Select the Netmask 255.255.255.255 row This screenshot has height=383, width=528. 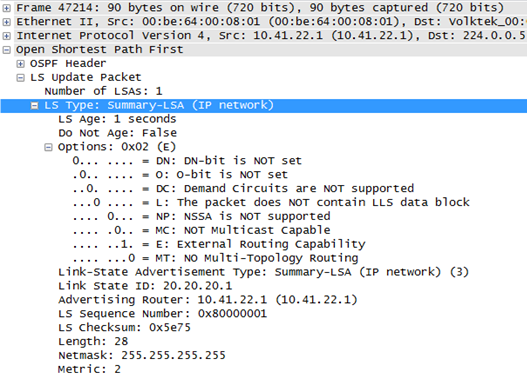point(142,356)
